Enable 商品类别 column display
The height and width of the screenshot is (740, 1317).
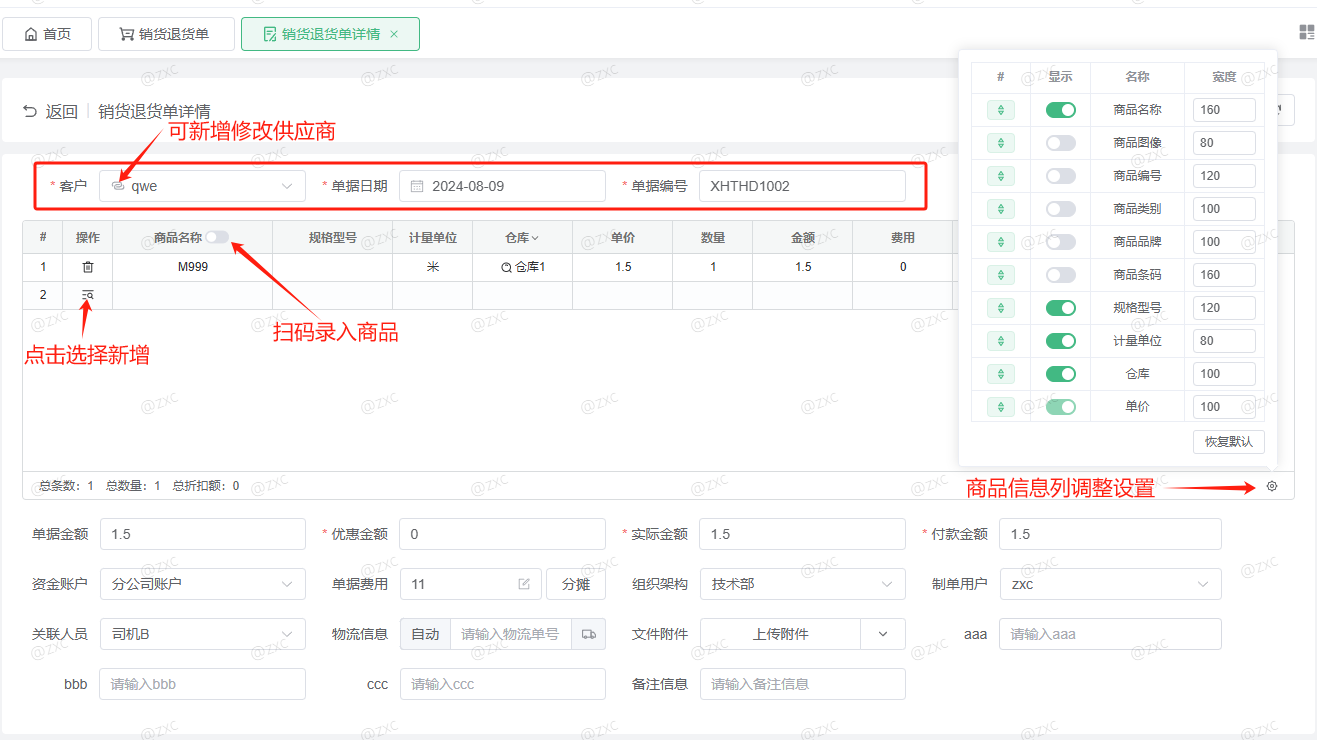point(1061,209)
